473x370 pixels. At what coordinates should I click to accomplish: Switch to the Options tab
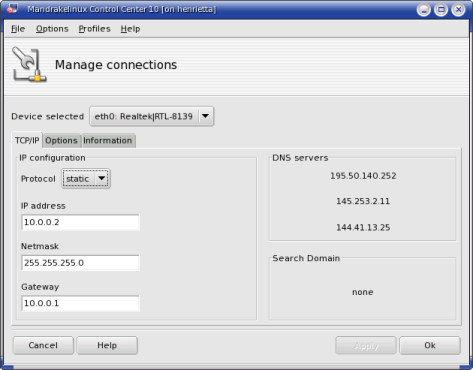point(61,141)
